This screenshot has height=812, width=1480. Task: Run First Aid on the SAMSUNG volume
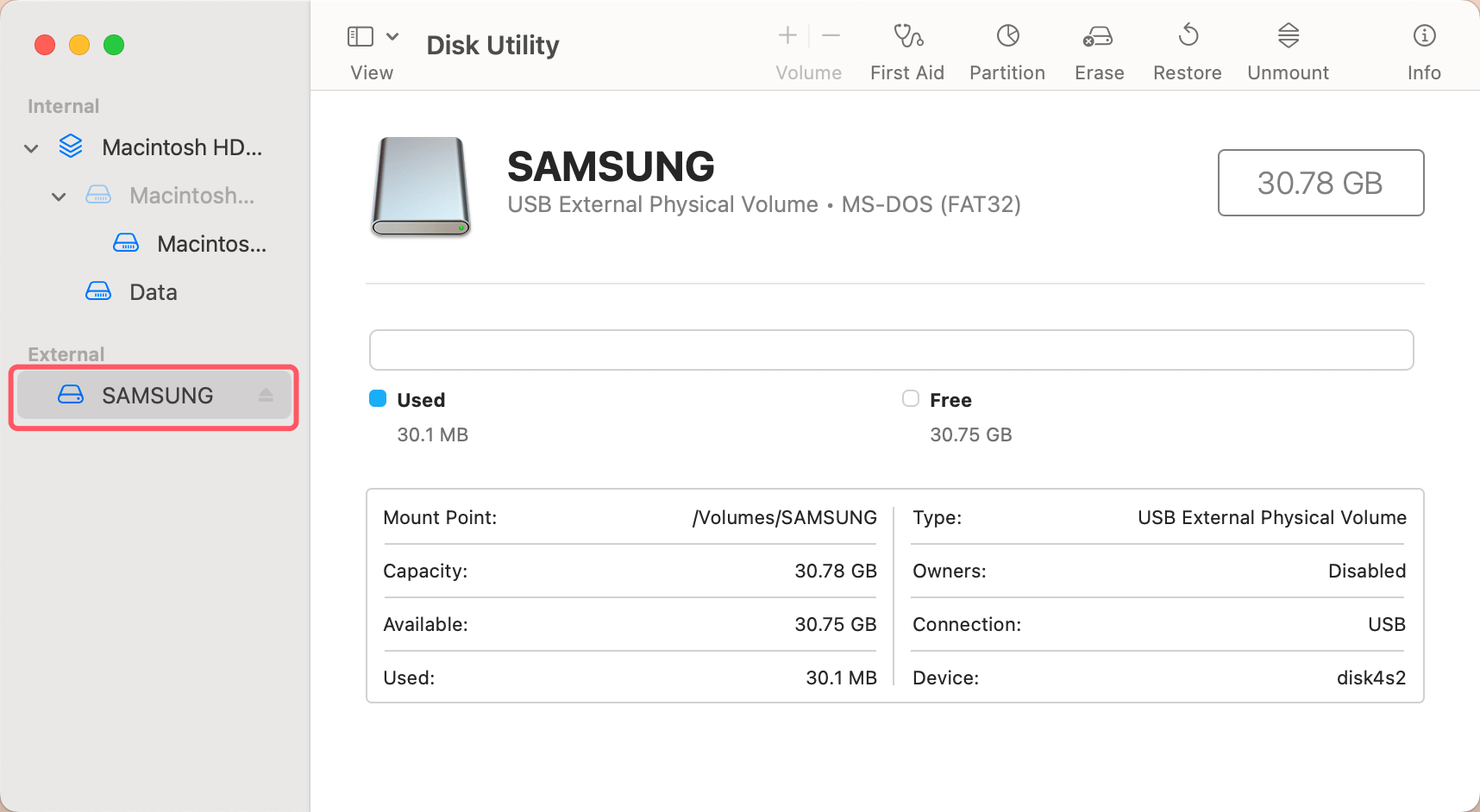906,47
